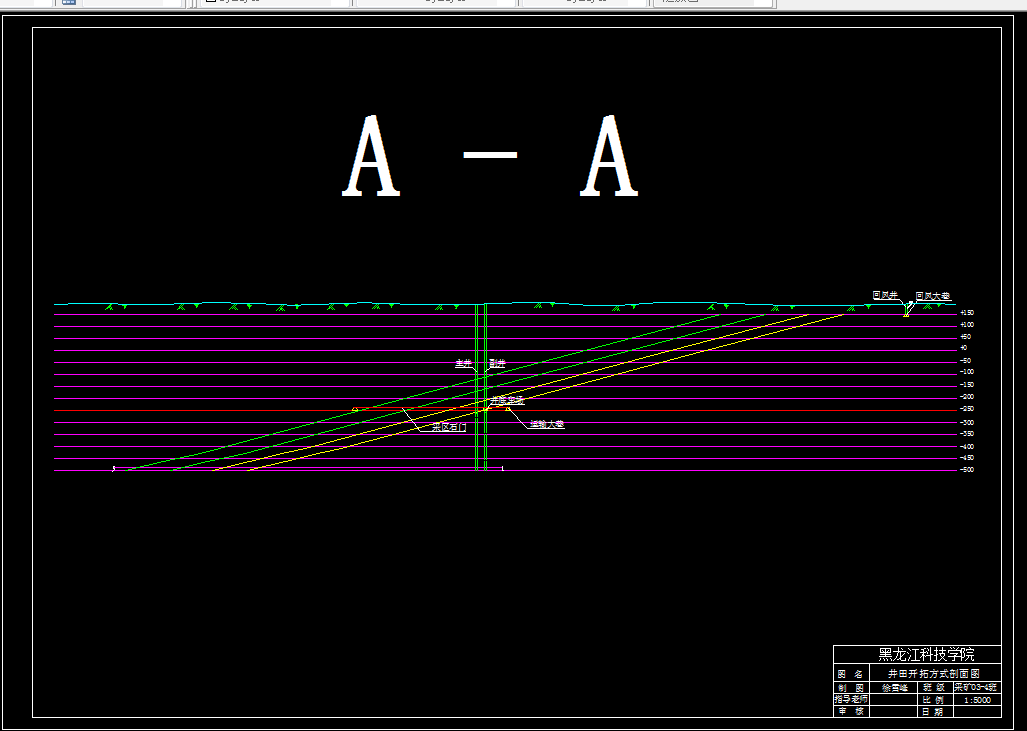Screen dimensions: 1027x731
Task: Click the +100 elevation label
Action: [x=967, y=325]
